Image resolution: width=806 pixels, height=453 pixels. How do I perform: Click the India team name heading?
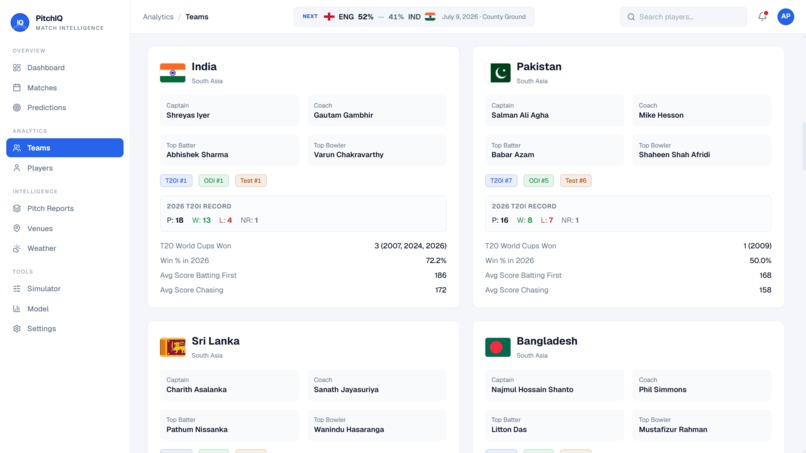[204, 67]
